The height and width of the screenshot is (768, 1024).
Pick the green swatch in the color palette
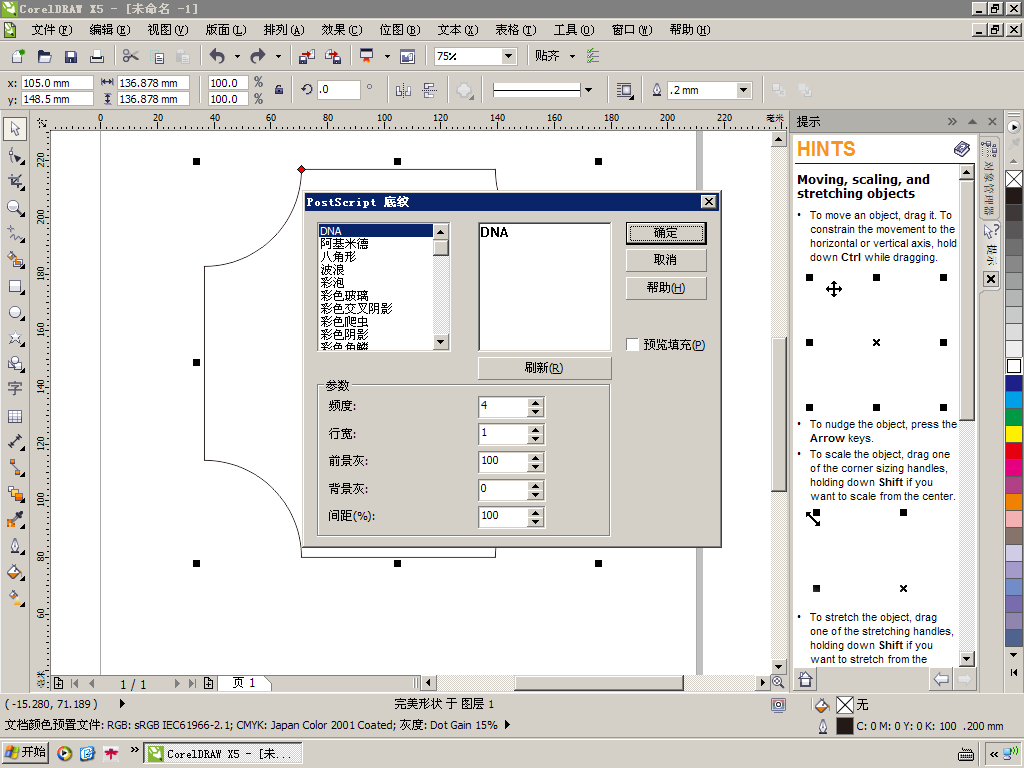[x=1014, y=417]
